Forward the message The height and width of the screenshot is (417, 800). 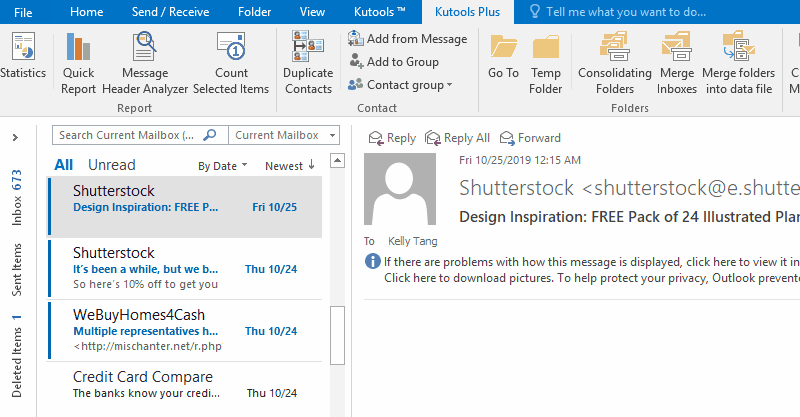point(530,138)
